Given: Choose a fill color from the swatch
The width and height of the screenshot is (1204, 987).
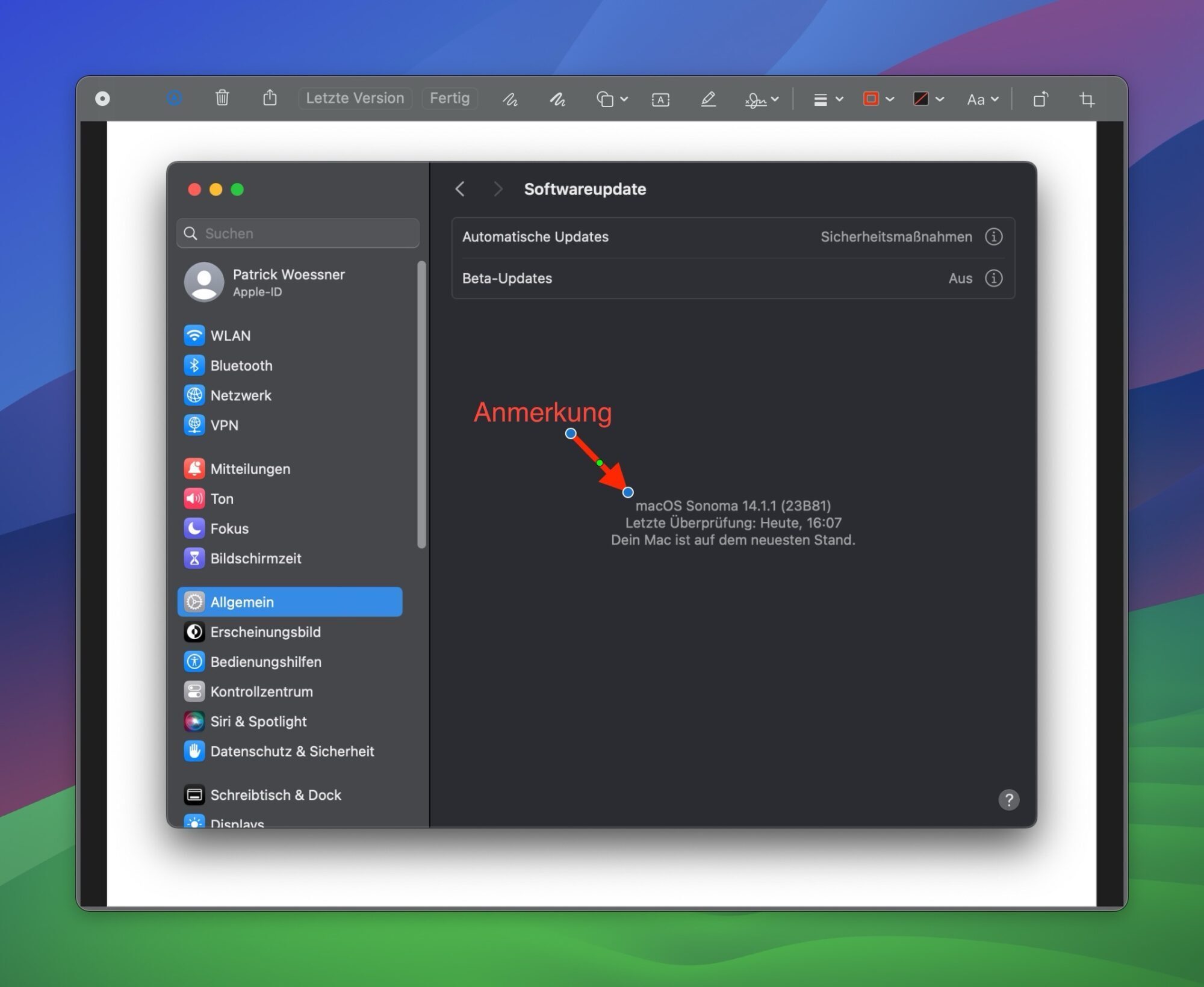Looking at the screenshot, I should tap(923, 99).
